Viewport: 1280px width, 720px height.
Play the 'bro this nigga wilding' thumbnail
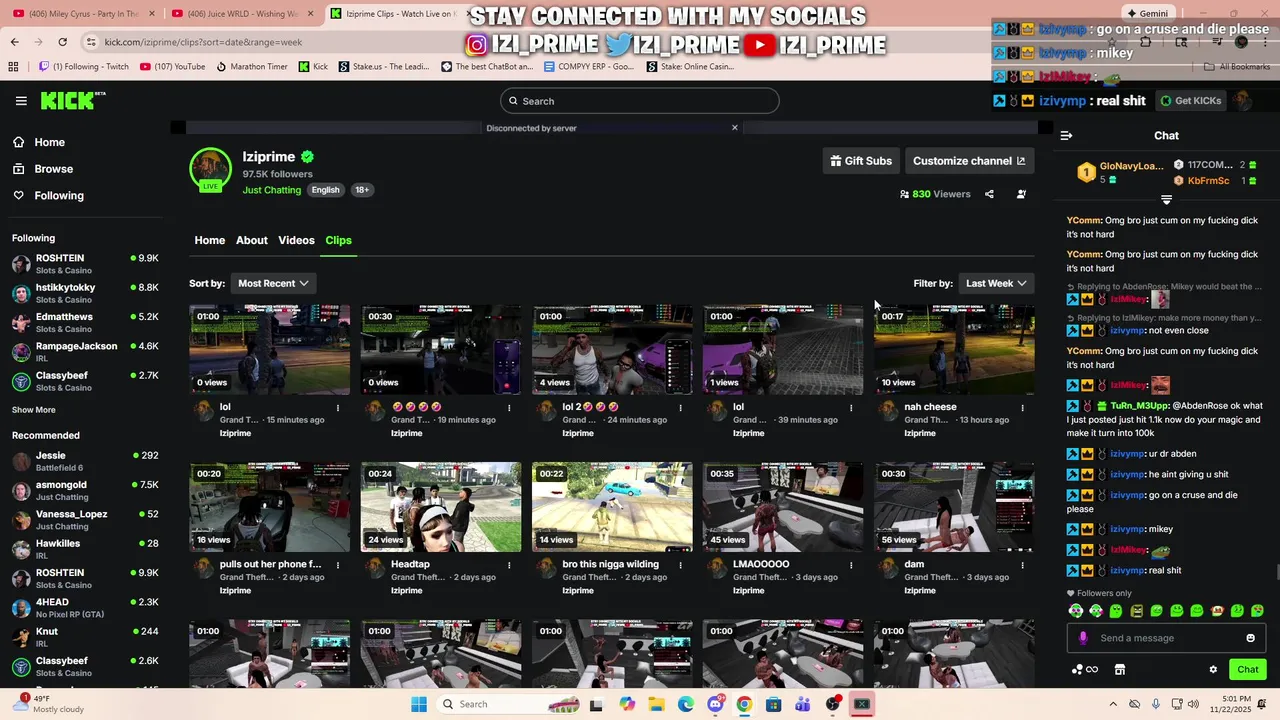pos(612,507)
